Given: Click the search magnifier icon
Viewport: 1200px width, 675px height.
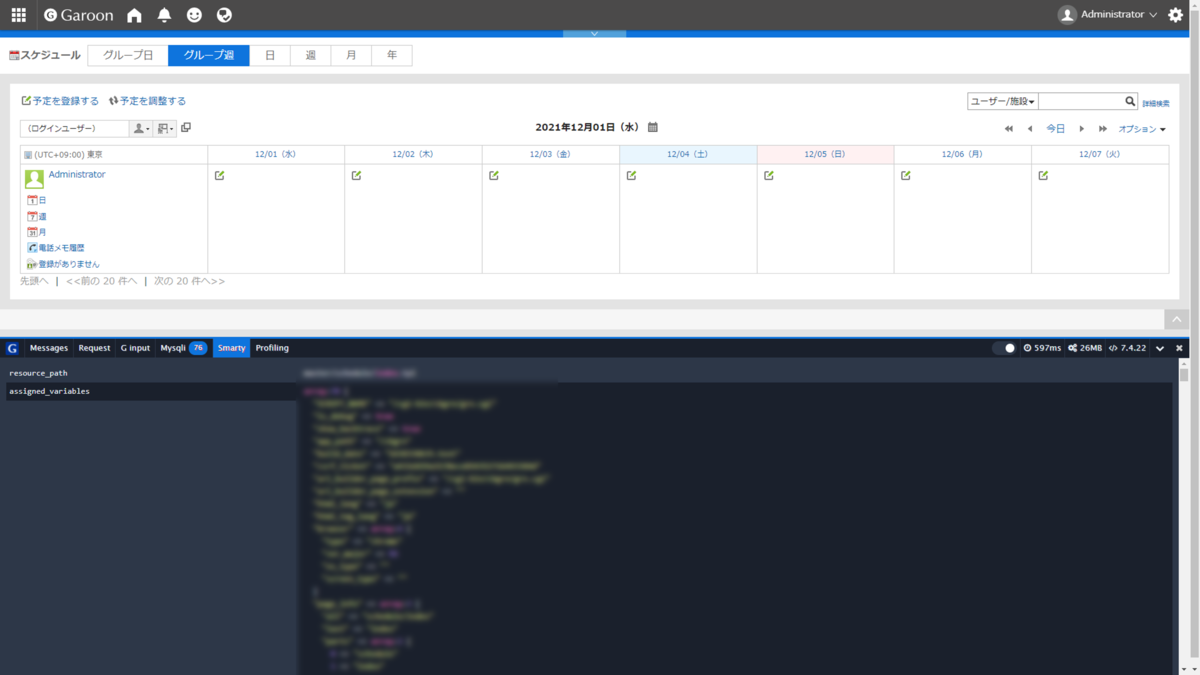Looking at the screenshot, I should tap(1130, 100).
